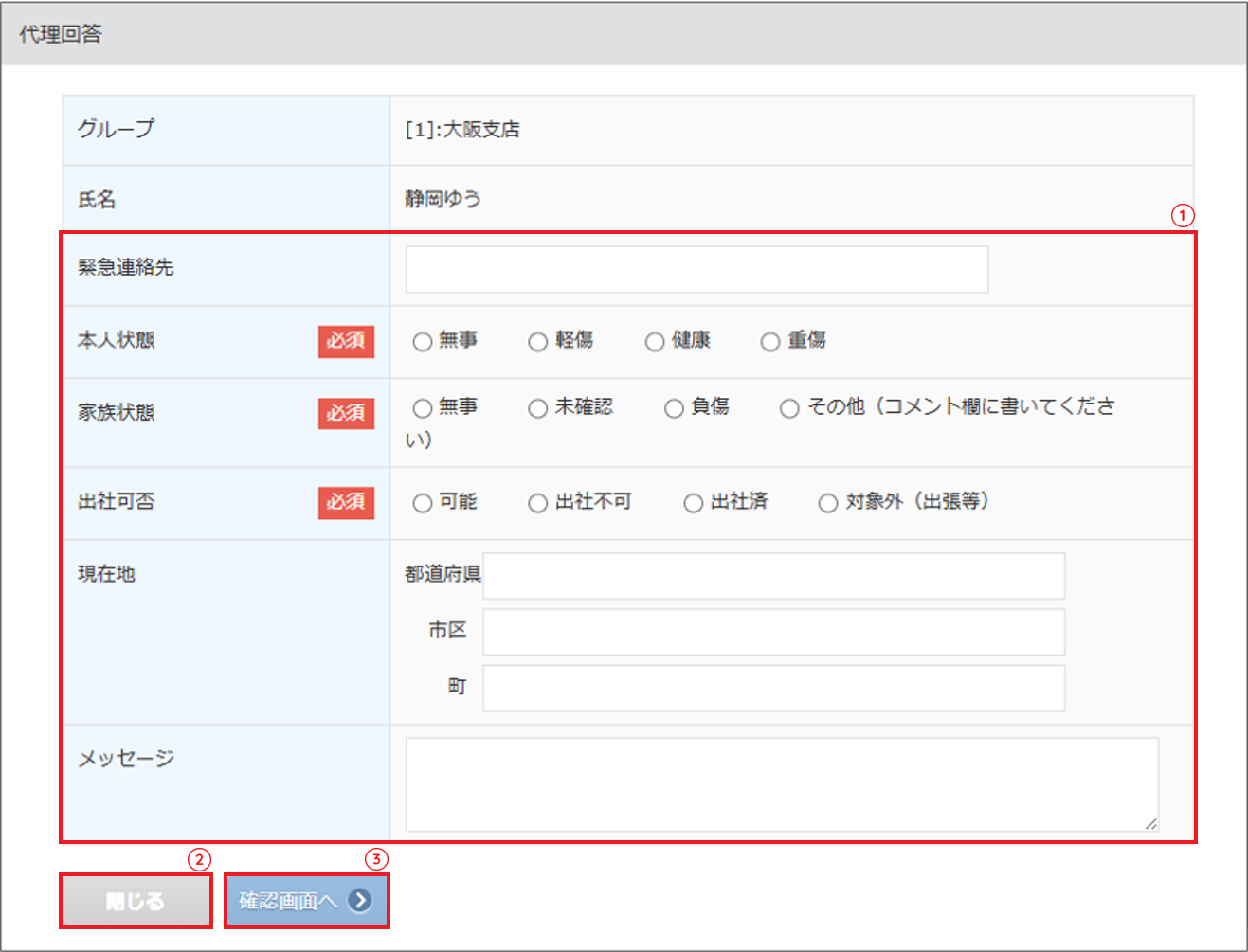Screen dimensions: 1248x952
Task: Select 出社済 radio button
Action: pyautogui.click(x=694, y=503)
